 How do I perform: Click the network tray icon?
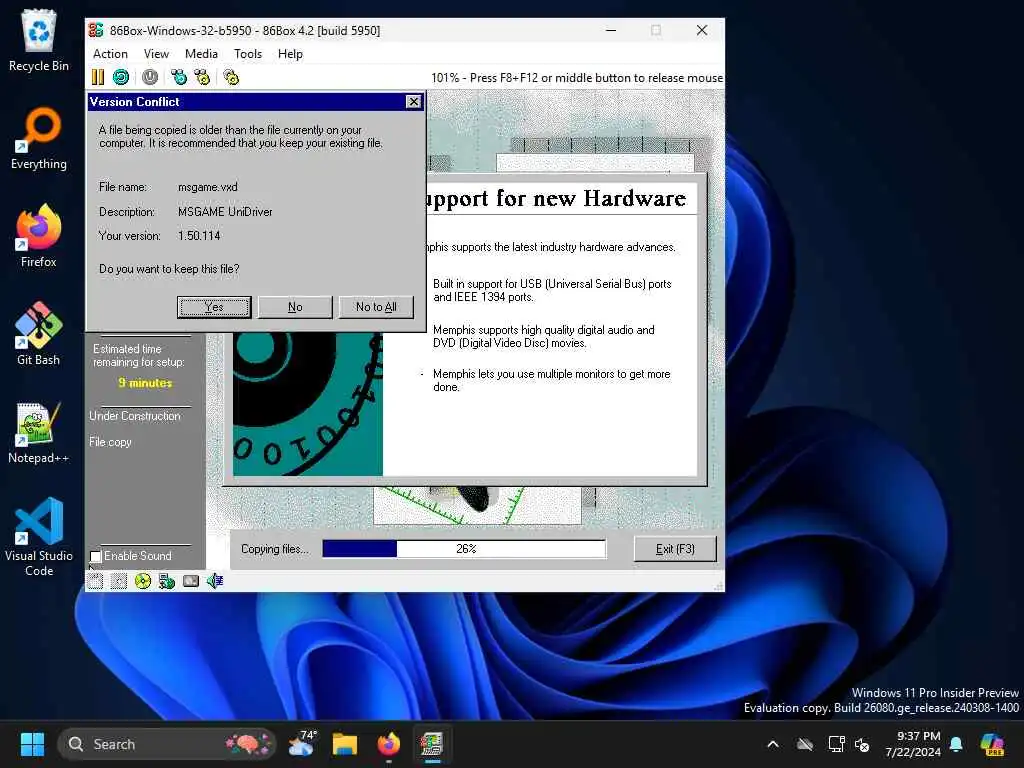click(837, 744)
